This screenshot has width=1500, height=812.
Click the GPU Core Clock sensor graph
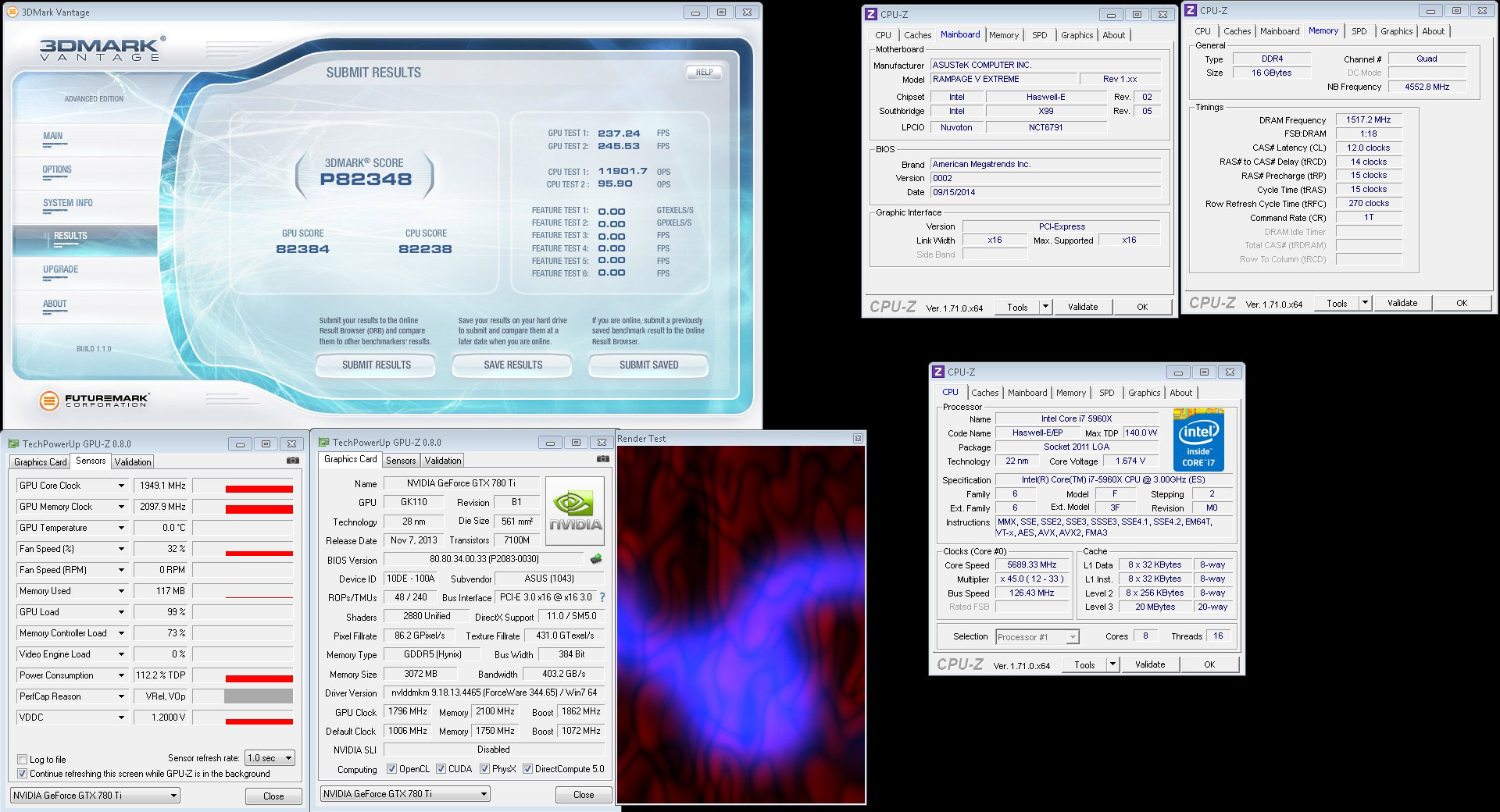[x=243, y=486]
